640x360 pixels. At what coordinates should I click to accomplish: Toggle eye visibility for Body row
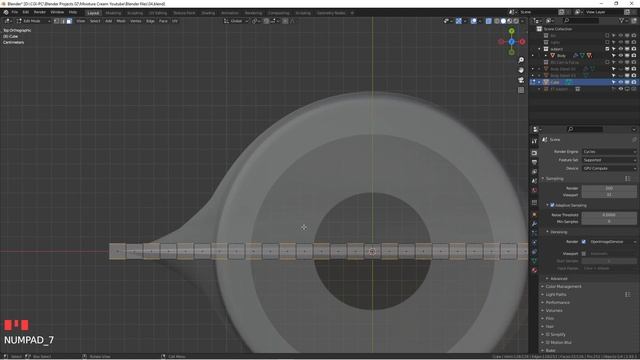[620, 56]
